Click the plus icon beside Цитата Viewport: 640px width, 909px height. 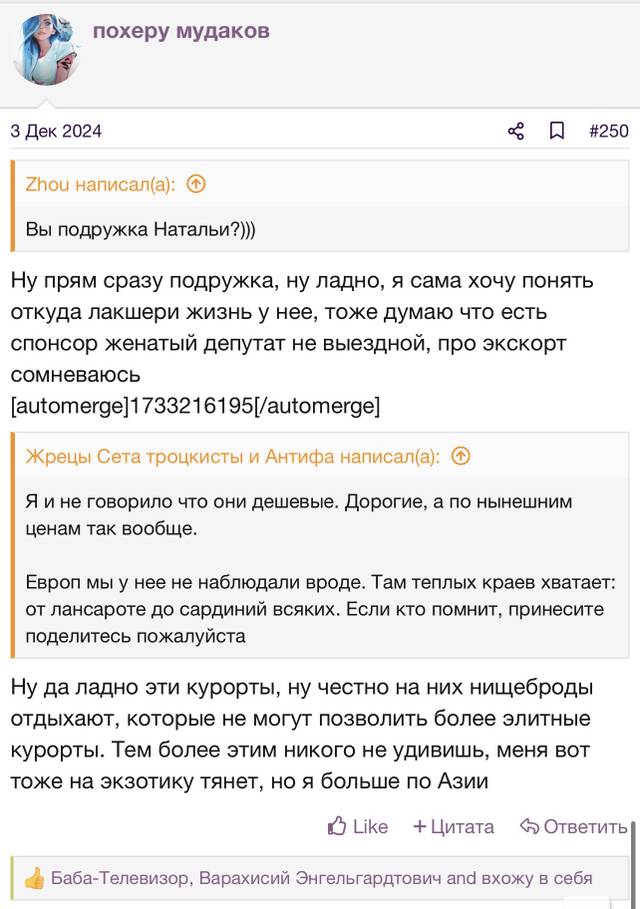point(420,826)
